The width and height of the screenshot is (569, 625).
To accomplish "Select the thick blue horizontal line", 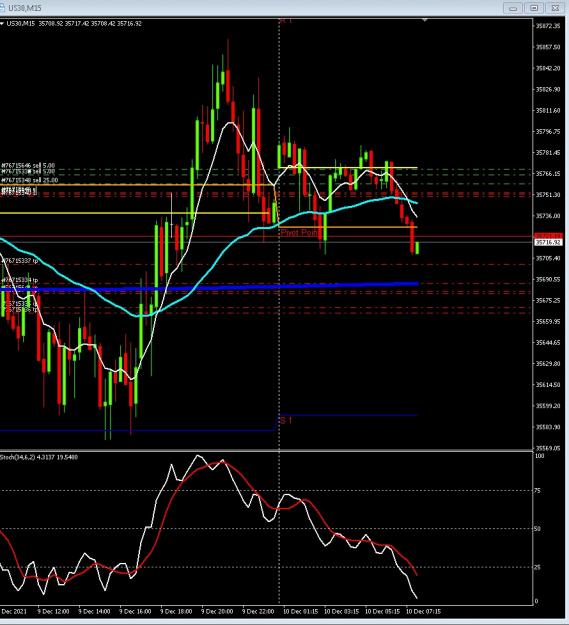I will (209, 287).
